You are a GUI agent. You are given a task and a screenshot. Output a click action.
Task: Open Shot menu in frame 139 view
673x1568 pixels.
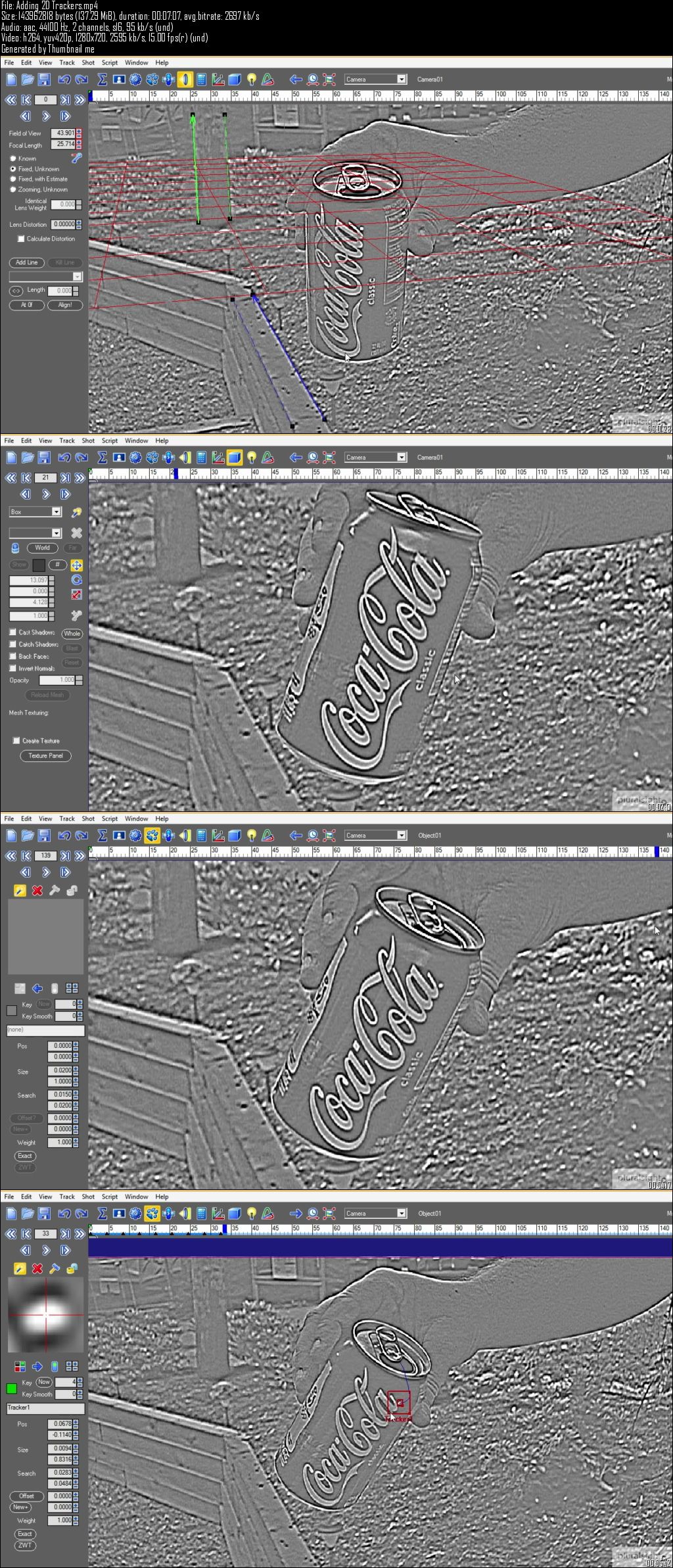88,819
